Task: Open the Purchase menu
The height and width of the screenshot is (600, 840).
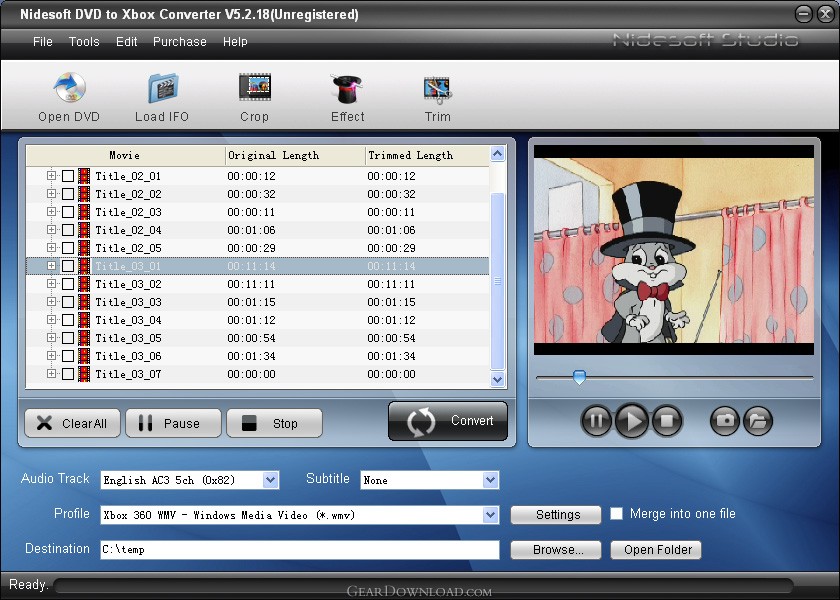Action: pyautogui.click(x=179, y=42)
